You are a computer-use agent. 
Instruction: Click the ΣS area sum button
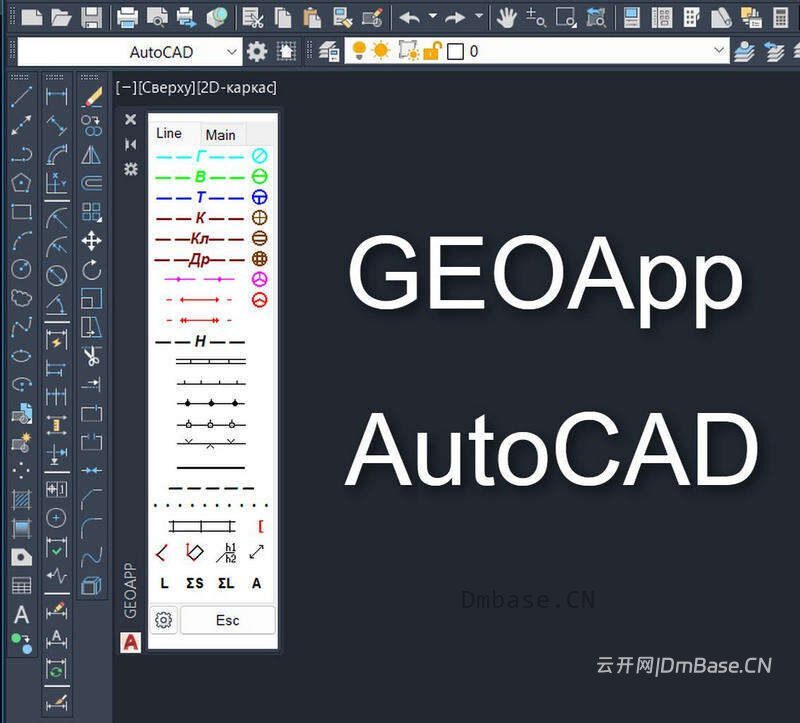pyautogui.click(x=194, y=583)
